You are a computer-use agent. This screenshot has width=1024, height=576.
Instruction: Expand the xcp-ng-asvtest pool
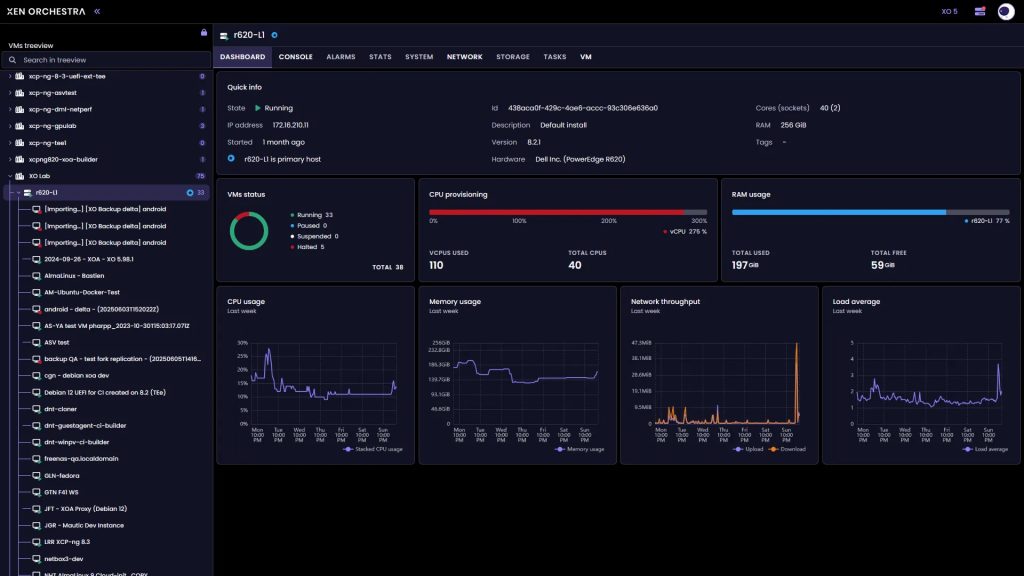pos(10,93)
